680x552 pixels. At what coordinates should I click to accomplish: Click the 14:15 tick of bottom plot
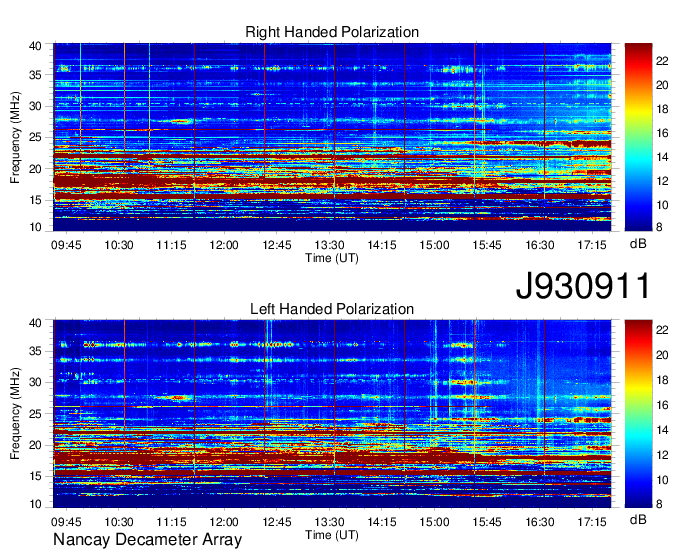382,522
